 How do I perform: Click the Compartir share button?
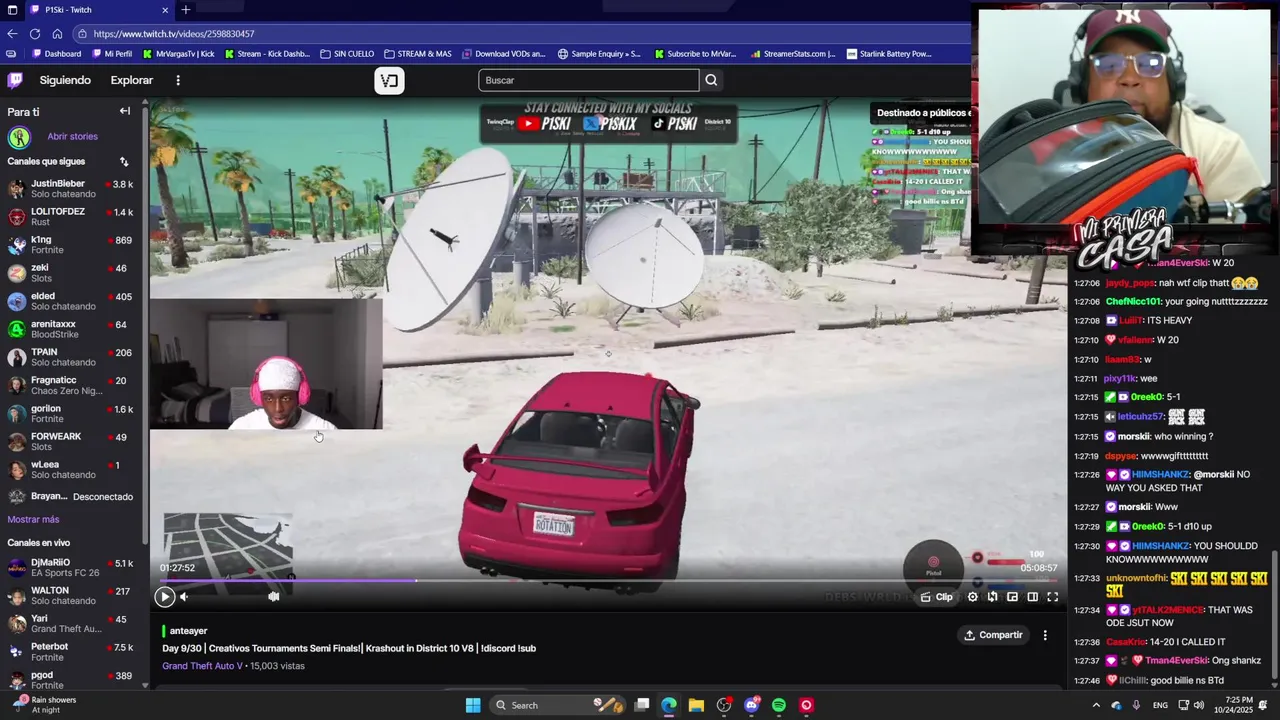[x=993, y=635]
